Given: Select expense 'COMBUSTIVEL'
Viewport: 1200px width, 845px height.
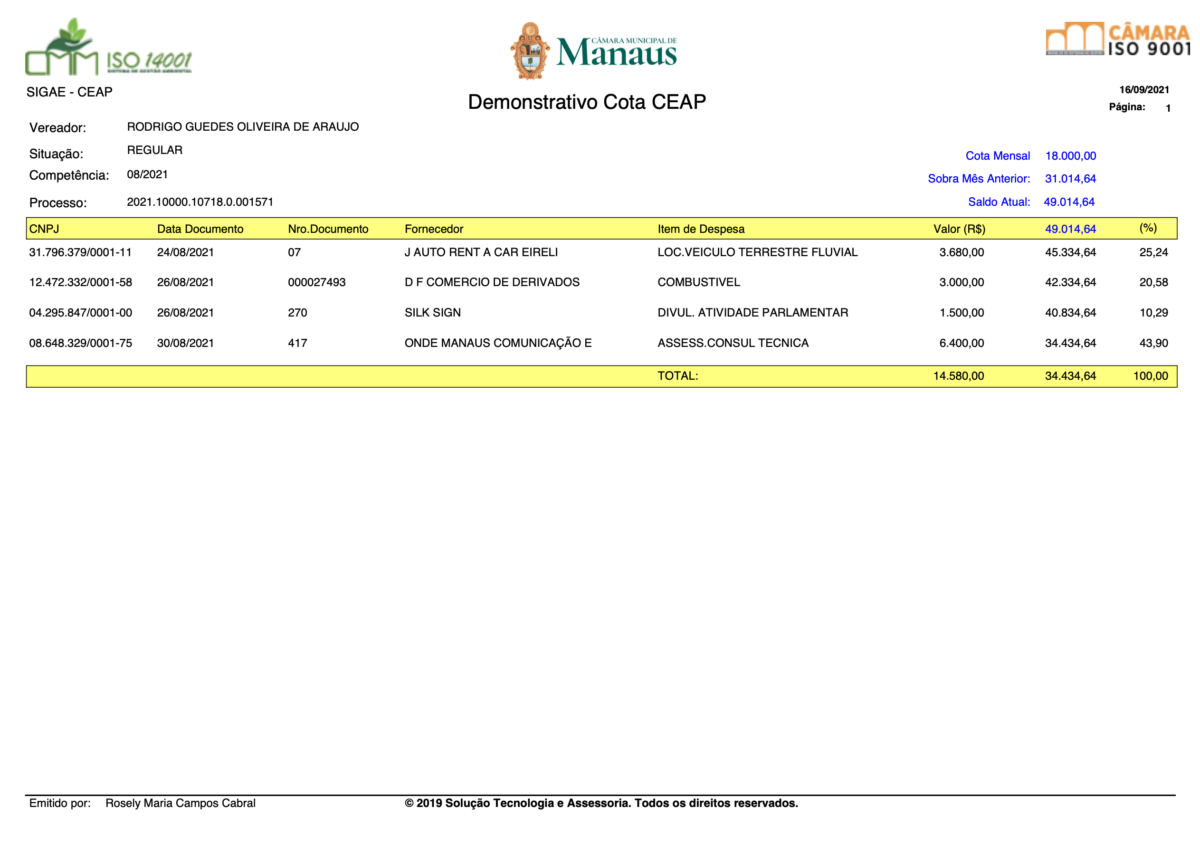Looking at the screenshot, I should pos(699,282).
